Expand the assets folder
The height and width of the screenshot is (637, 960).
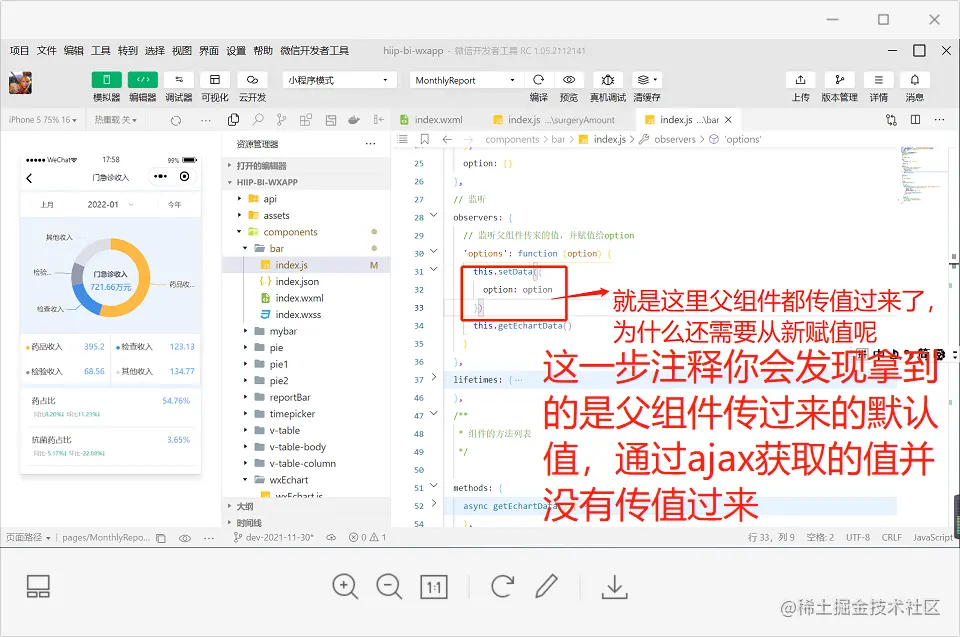pos(239,215)
